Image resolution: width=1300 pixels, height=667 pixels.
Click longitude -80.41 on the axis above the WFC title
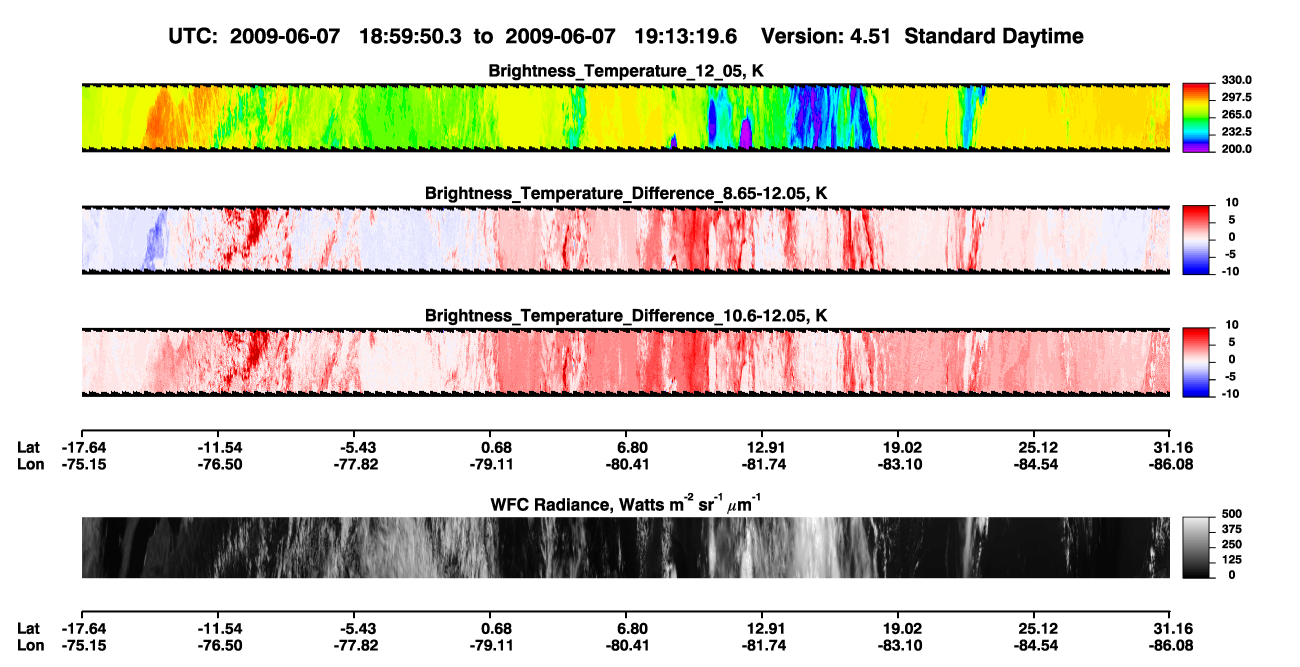(x=628, y=464)
